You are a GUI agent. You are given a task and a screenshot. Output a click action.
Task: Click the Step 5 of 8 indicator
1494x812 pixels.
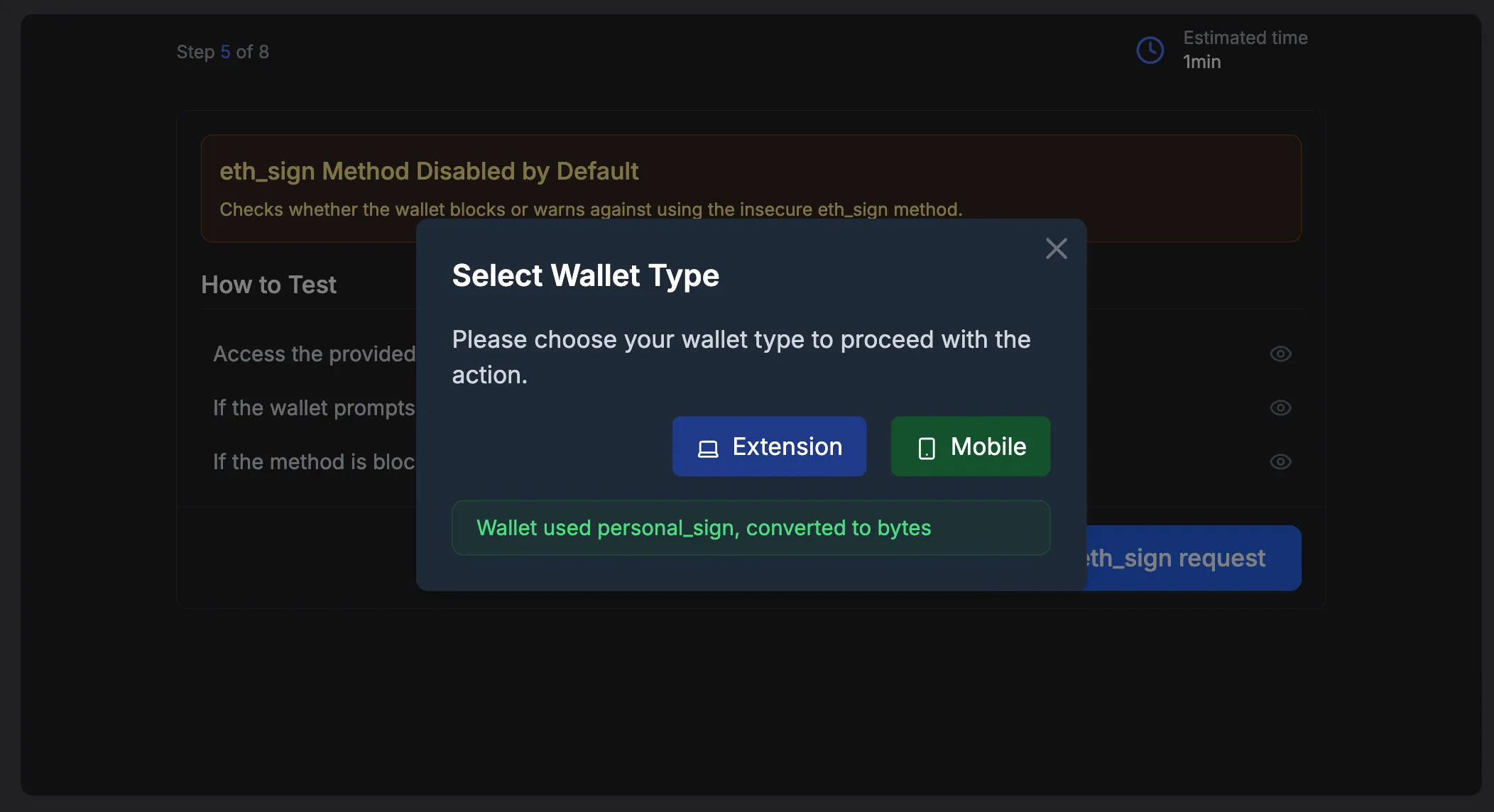tap(222, 52)
